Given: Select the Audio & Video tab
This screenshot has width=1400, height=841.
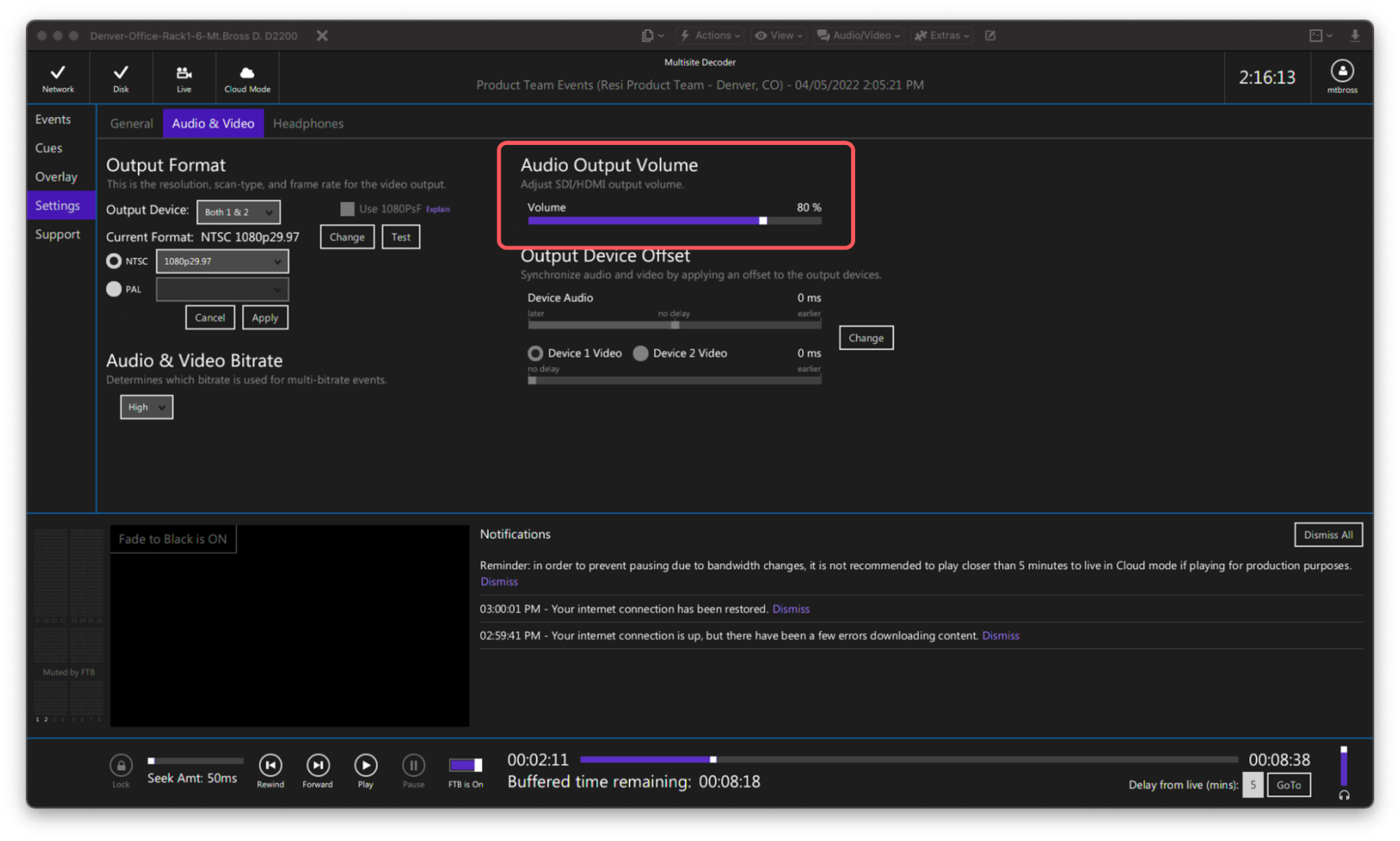Looking at the screenshot, I should 213,123.
